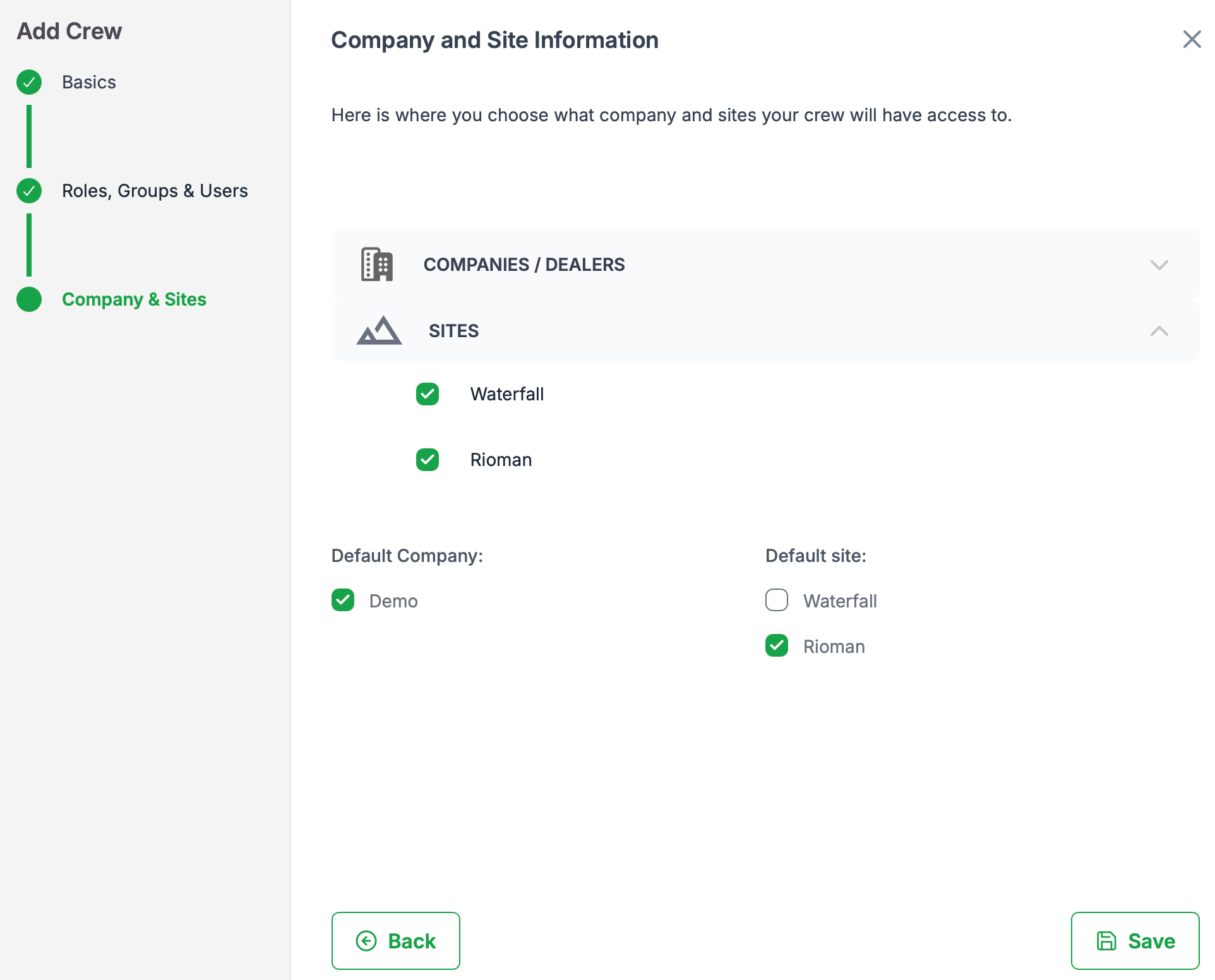Go to the Basics step

[89, 82]
